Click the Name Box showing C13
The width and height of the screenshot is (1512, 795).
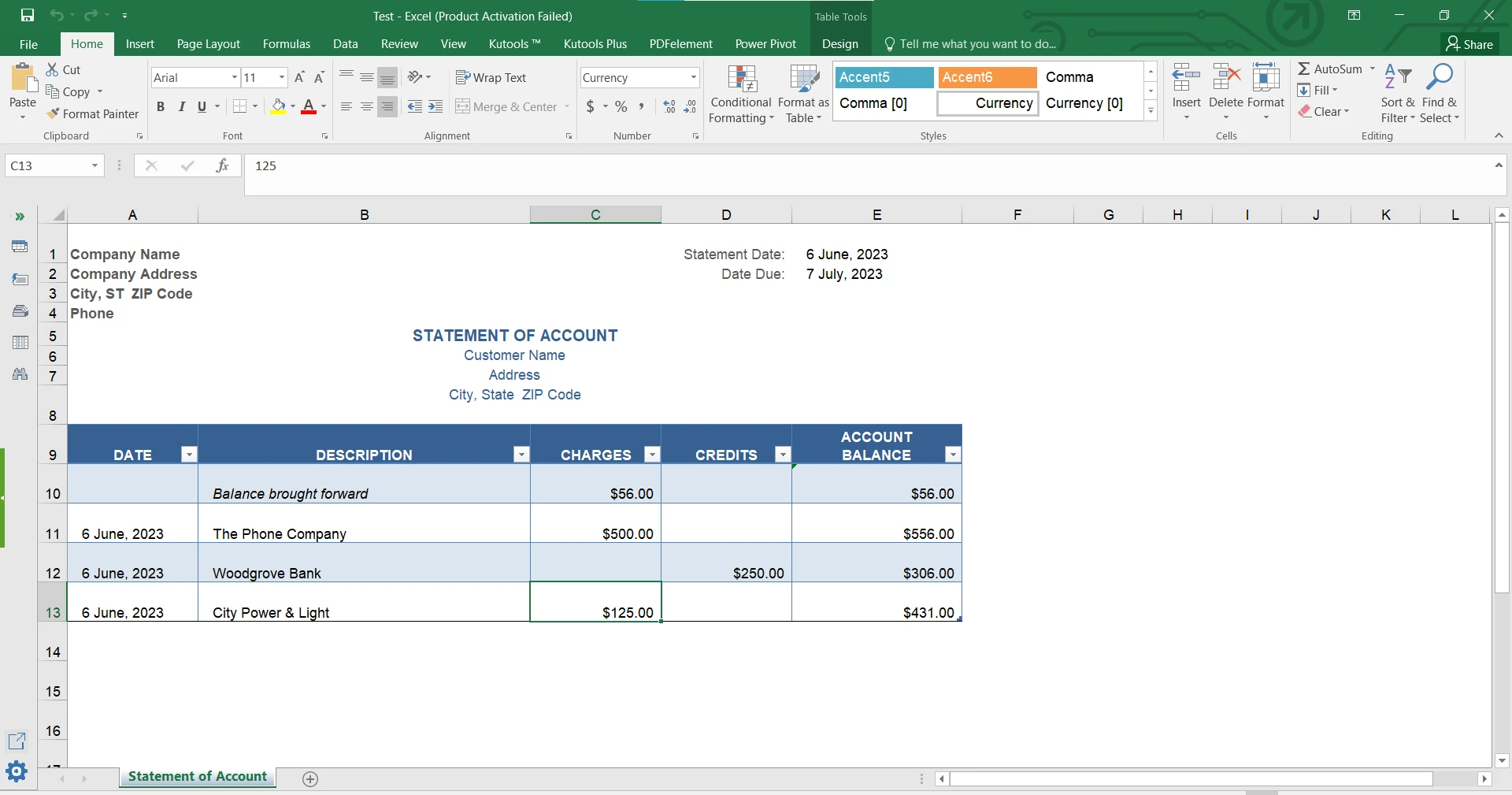tap(47, 165)
